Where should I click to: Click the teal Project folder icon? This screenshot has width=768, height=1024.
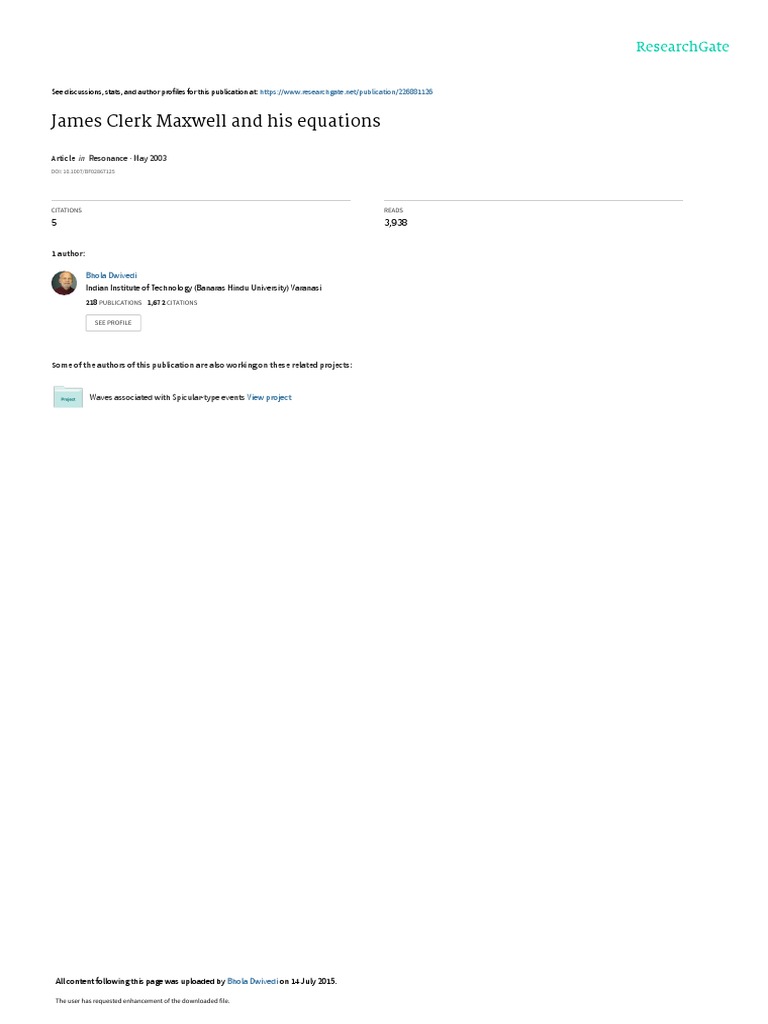pos(68,397)
